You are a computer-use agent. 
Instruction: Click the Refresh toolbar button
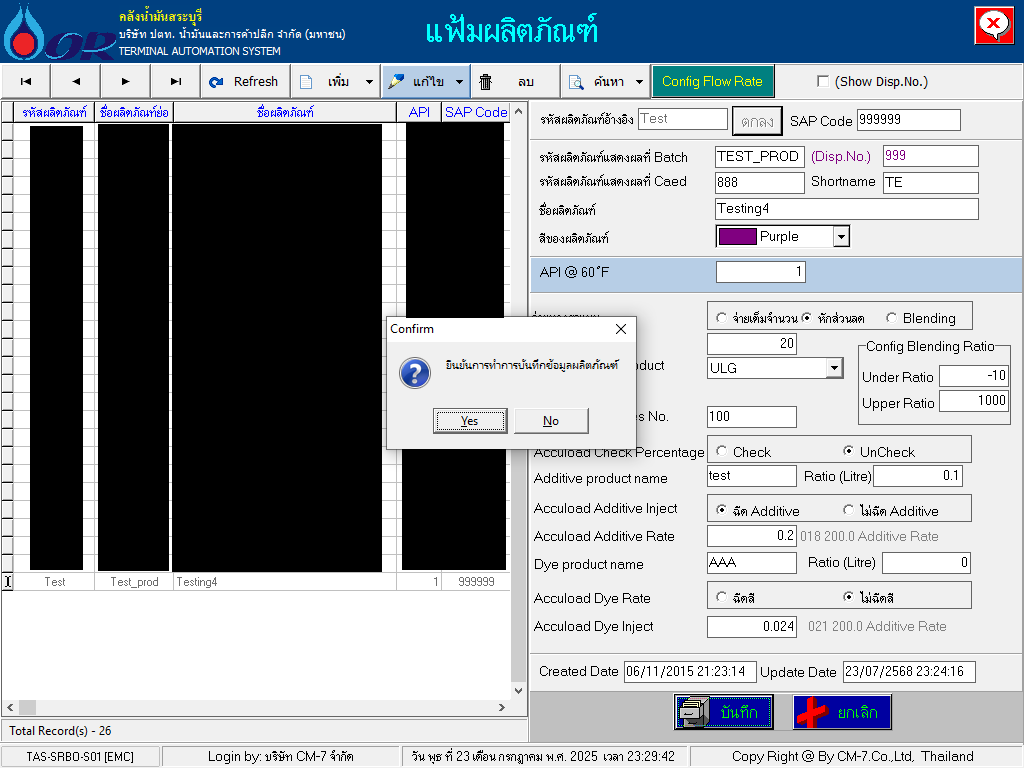(x=245, y=82)
